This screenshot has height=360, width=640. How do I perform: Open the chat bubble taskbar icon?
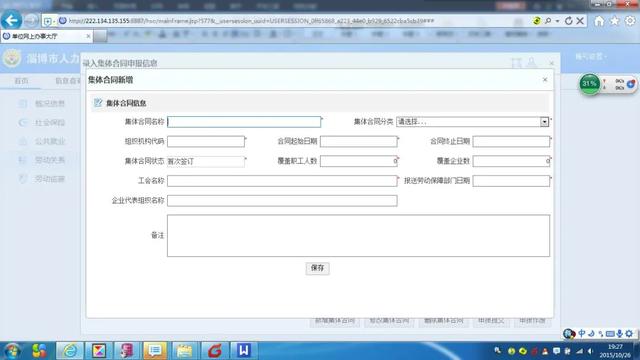pyautogui.click(x=155, y=351)
